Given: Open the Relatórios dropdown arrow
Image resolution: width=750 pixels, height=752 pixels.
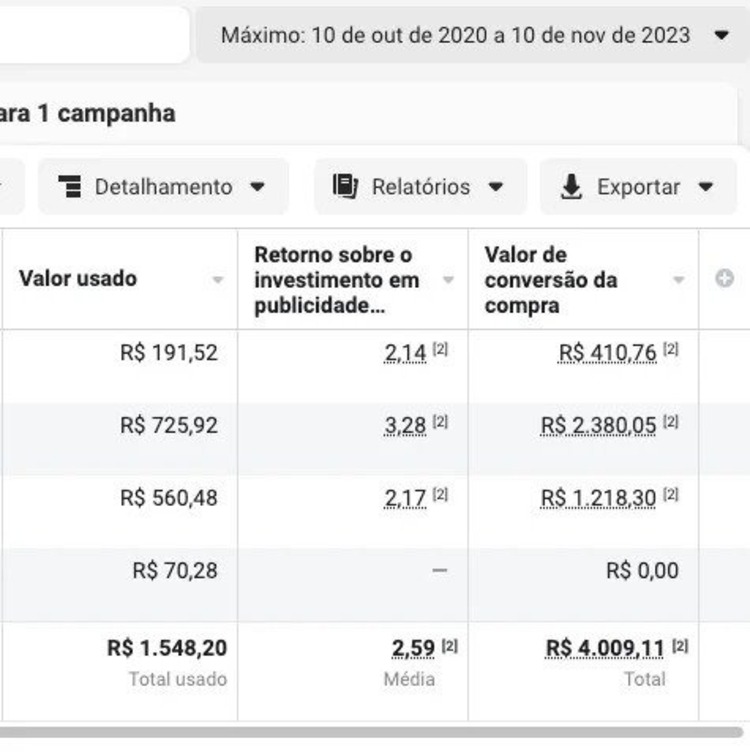Looking at the screenshot, I should (495, 187).
